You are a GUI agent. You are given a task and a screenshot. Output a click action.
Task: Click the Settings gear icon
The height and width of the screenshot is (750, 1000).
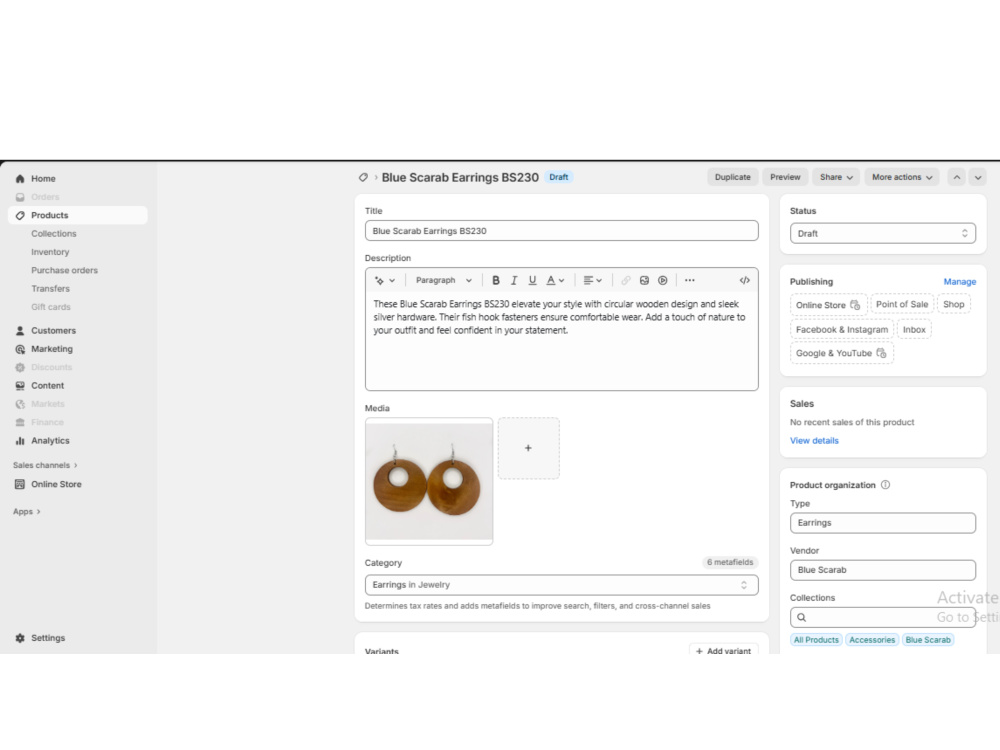[x=20, y=638]
